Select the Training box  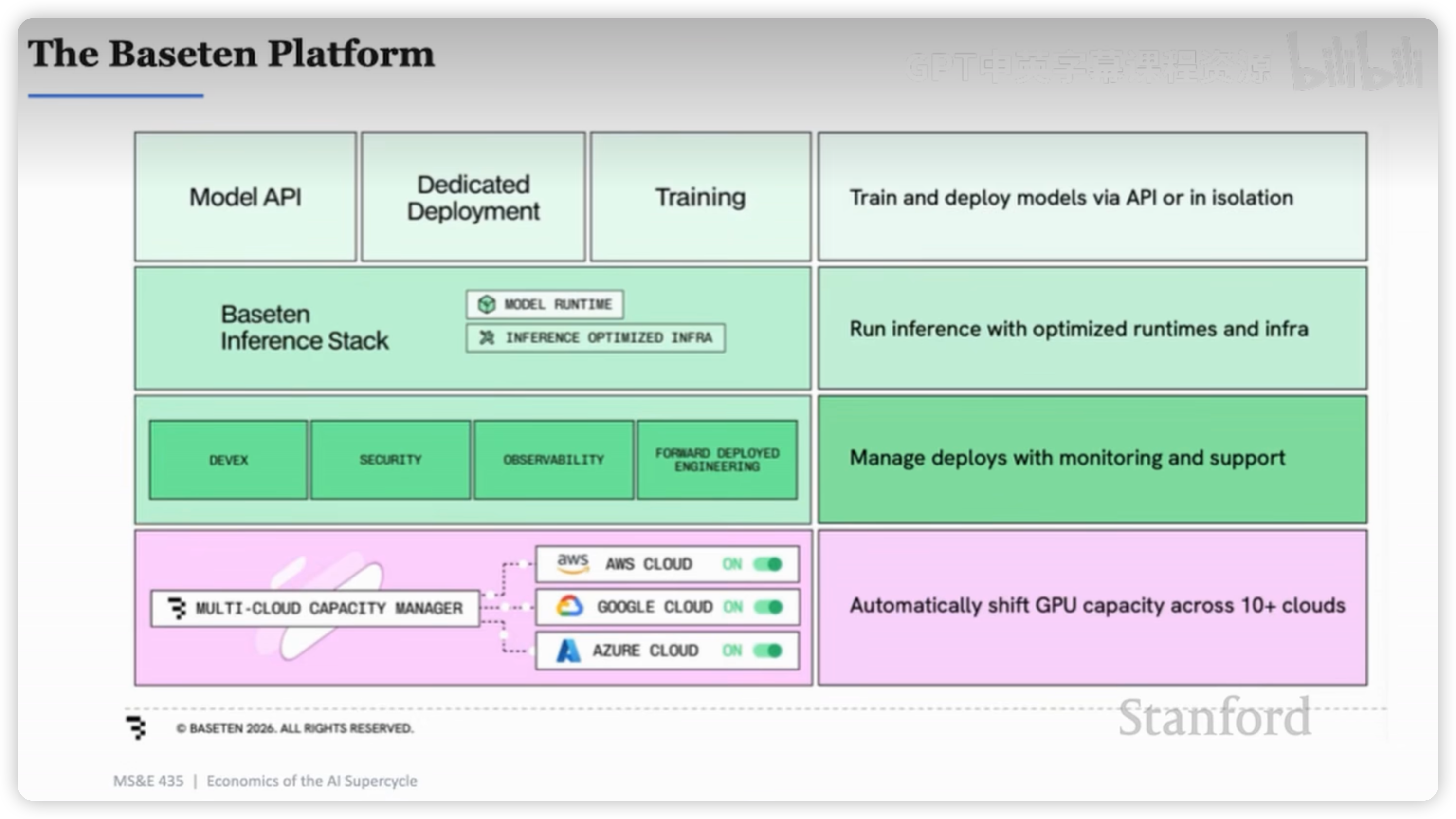(700, 197)
